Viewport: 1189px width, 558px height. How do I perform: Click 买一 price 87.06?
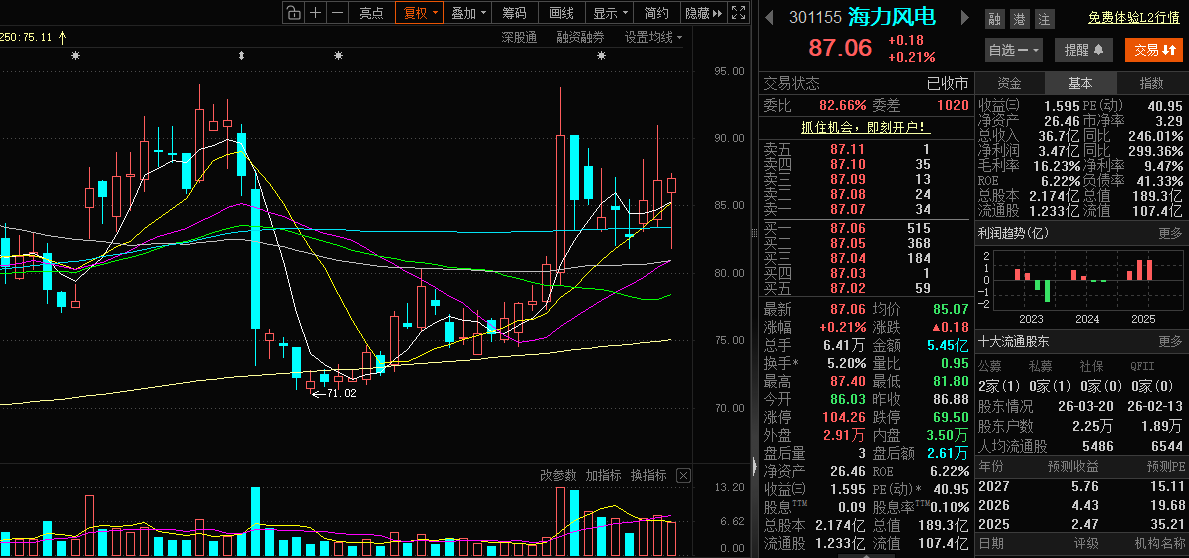pos(848,228)
